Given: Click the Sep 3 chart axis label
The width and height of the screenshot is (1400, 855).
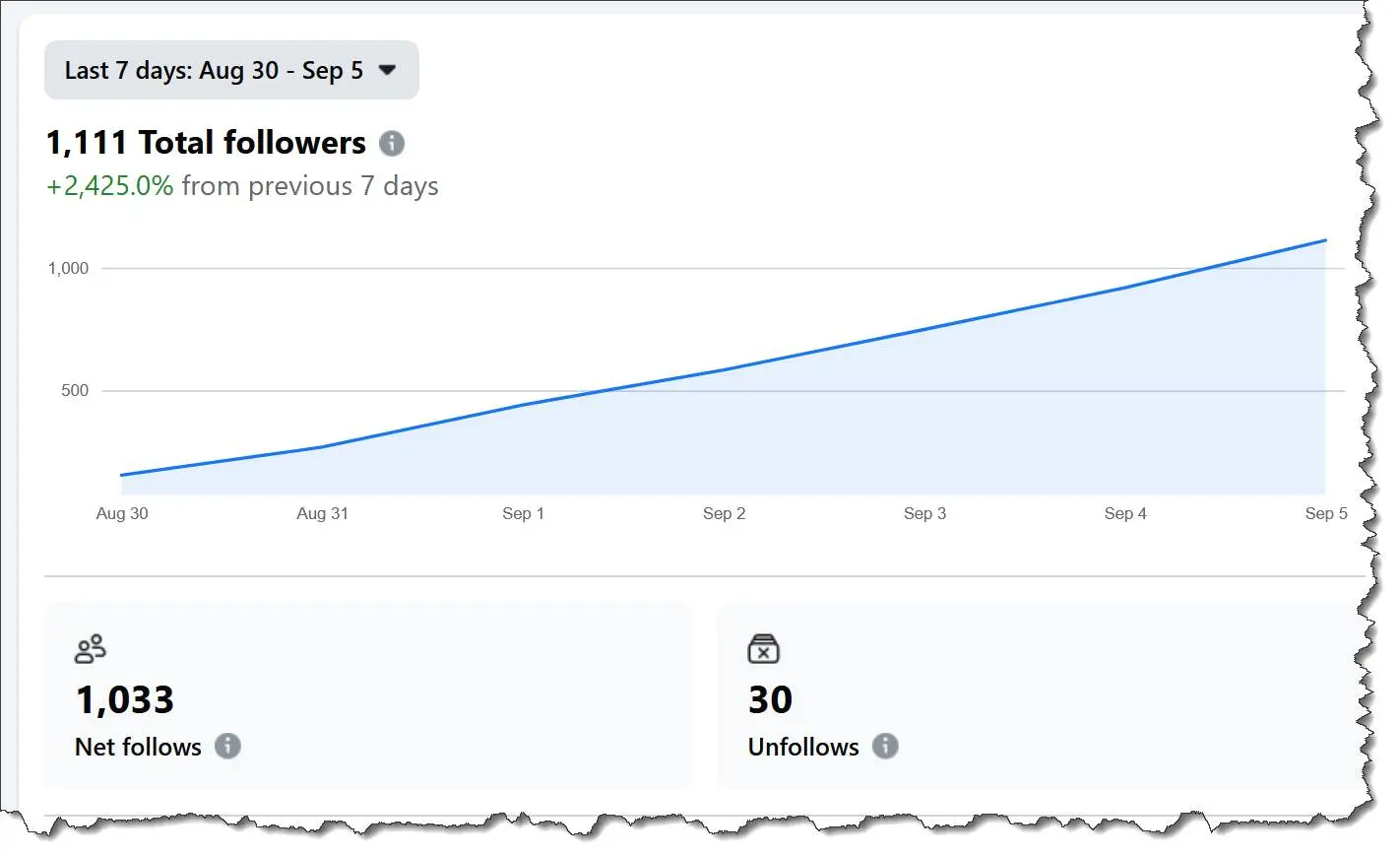Looking at the screenshot, I should pyautogui.click(x=924, y=513).
